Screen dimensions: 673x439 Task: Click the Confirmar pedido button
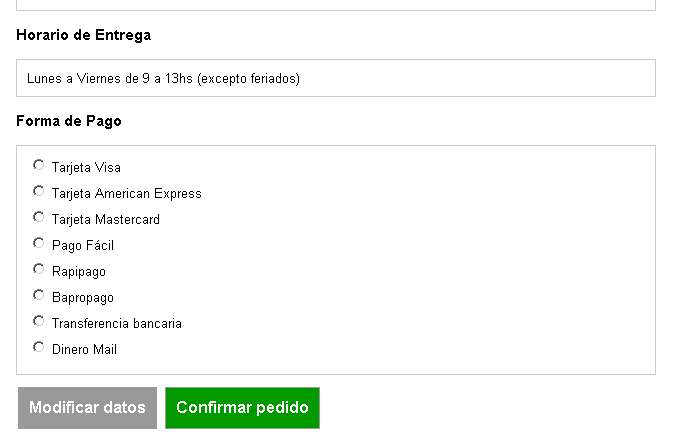click(x=243, y=408)
